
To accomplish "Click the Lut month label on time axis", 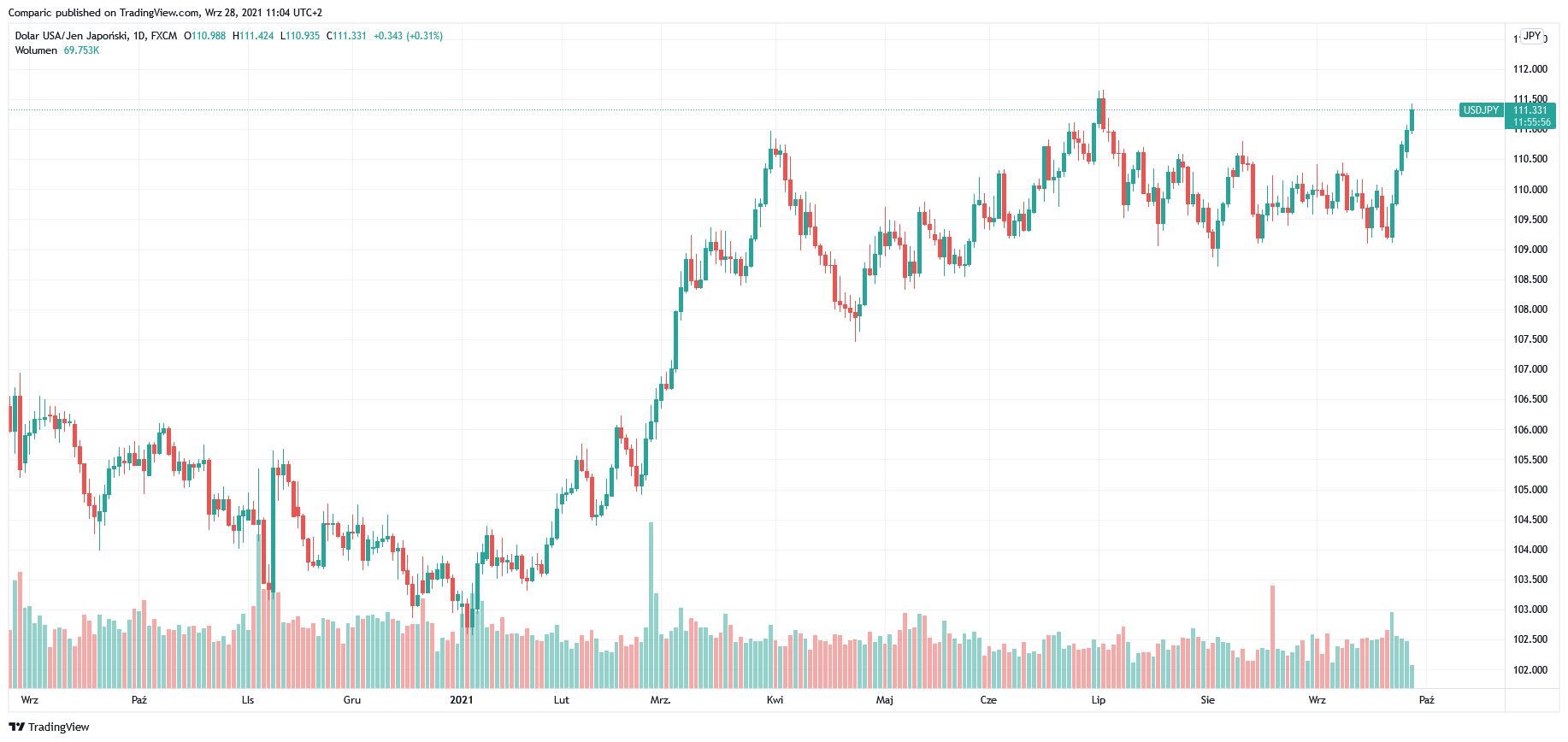I will [x=562, y=700].
